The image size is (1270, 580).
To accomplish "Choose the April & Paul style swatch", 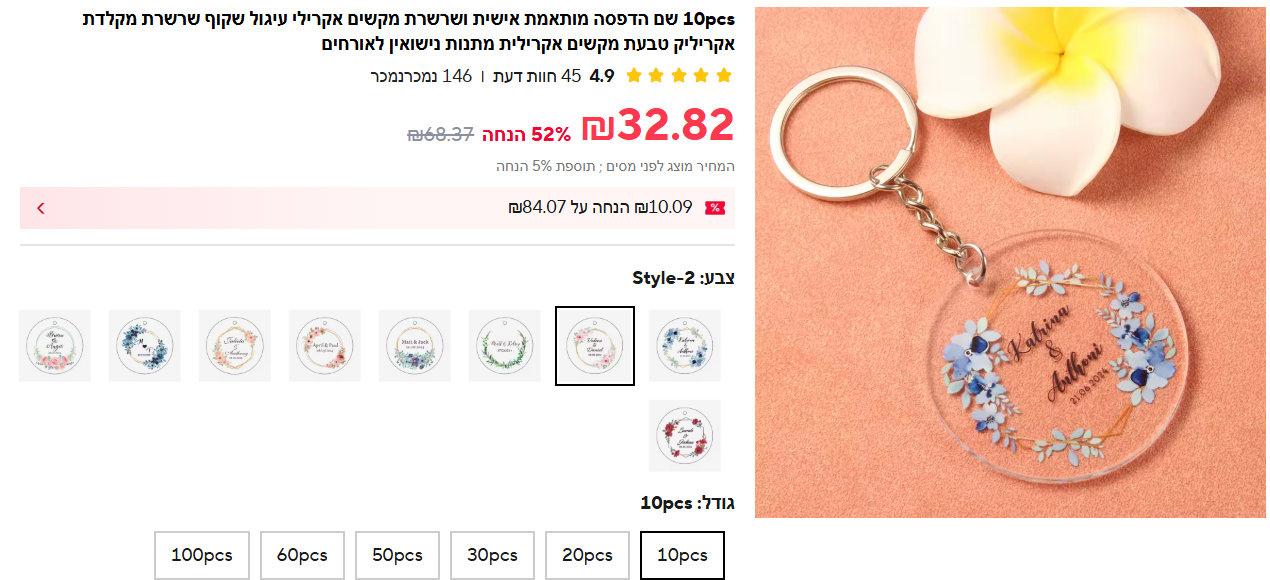I will coord(325,346).
